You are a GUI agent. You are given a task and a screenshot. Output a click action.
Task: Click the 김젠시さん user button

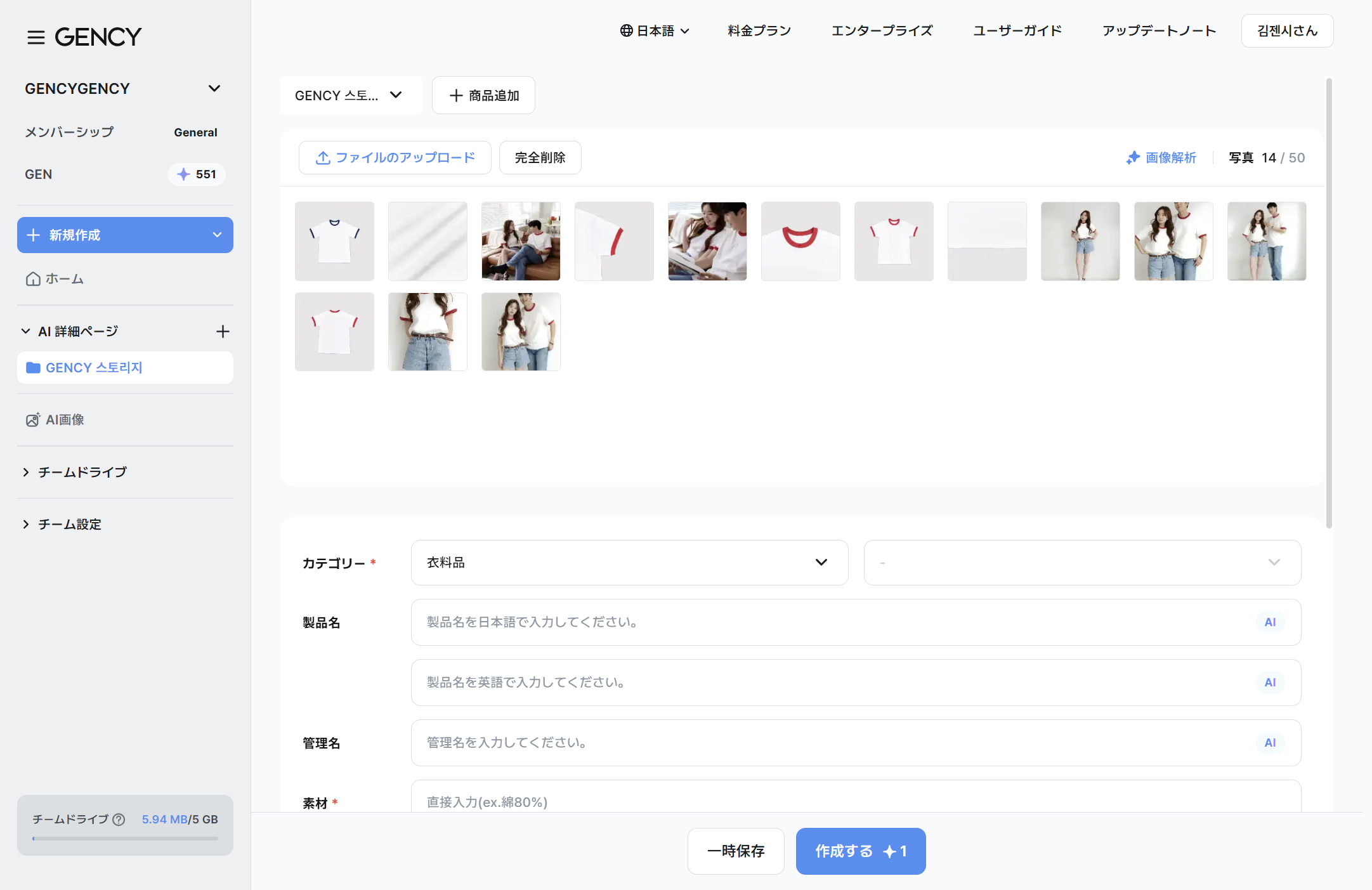click(x=1287, y=30)
